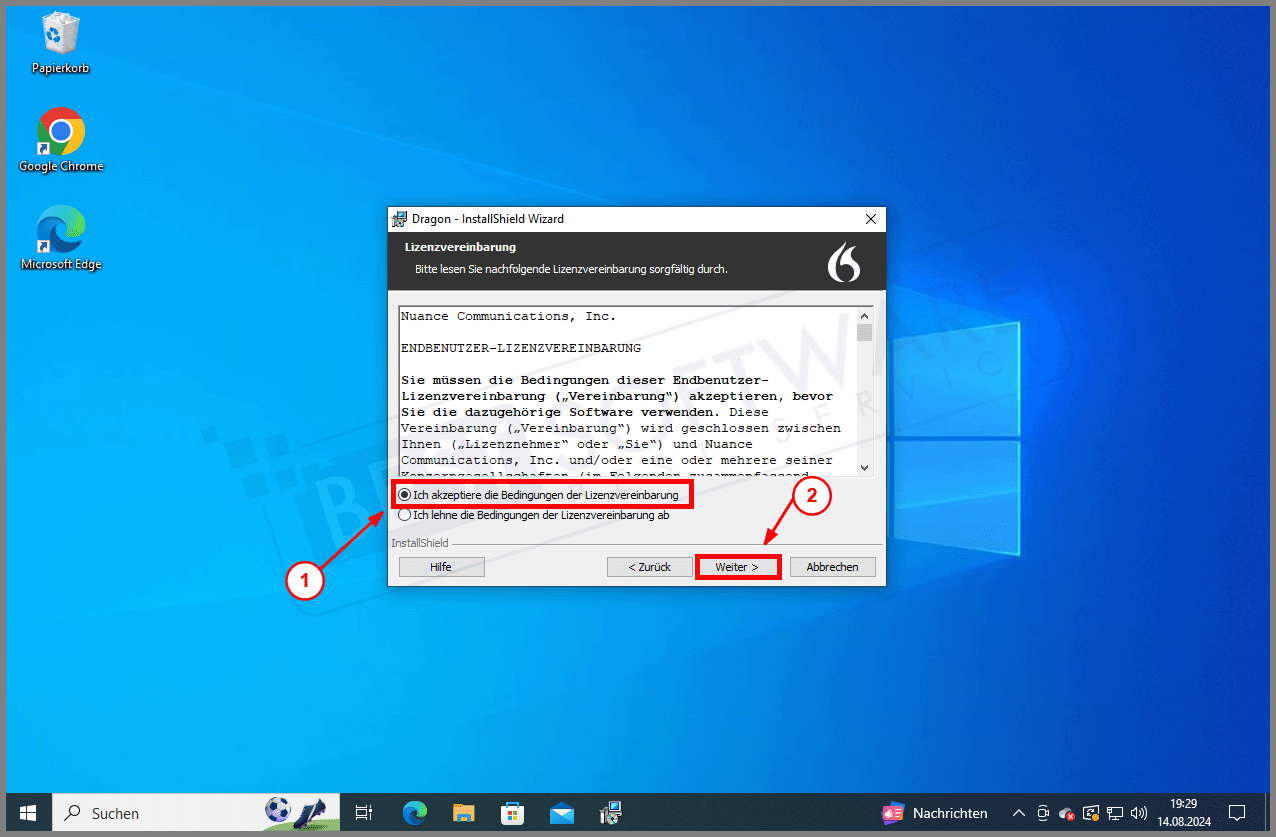Open the Start menu
Image resolution: width=1276 pixels, height=837 pixels.
pyautogui.click(x=27, y=813)
